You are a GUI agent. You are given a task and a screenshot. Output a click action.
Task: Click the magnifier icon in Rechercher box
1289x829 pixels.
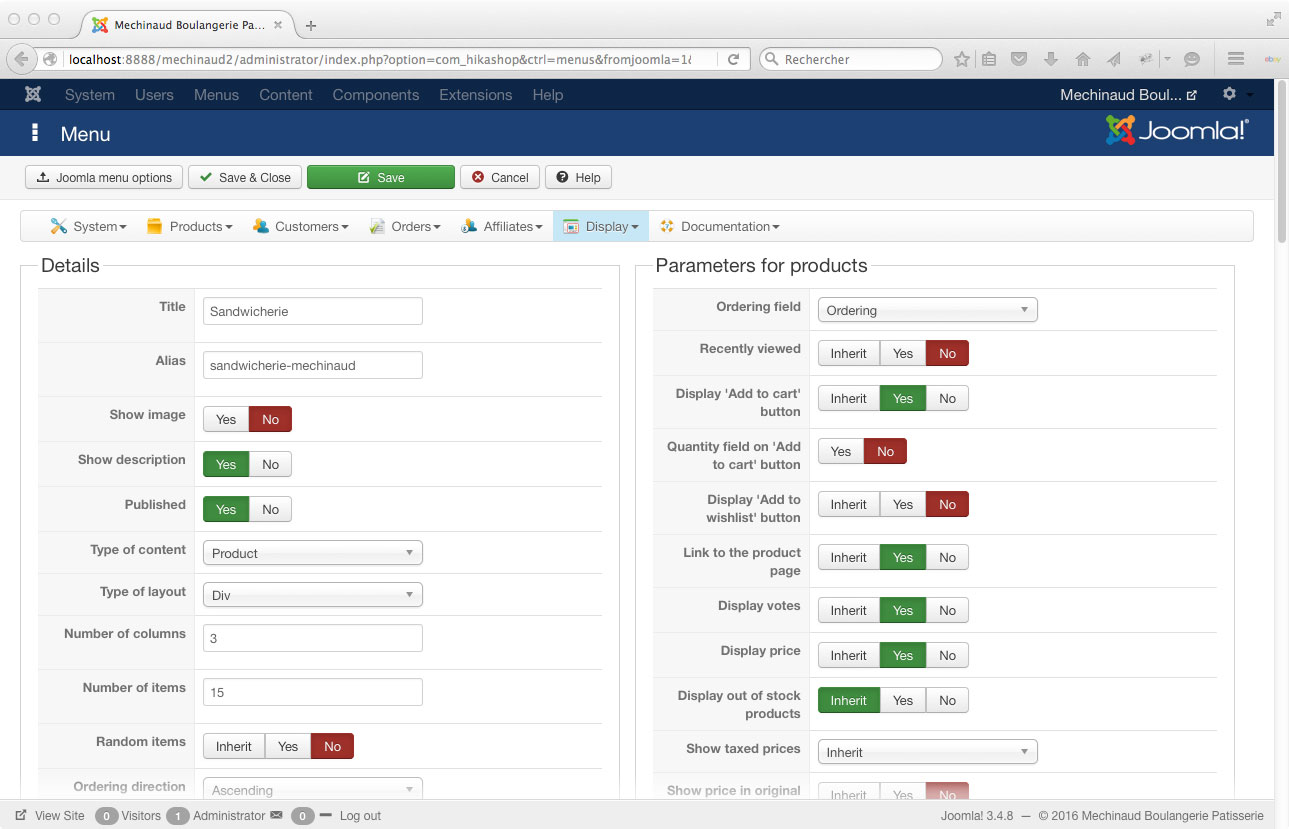771,59
